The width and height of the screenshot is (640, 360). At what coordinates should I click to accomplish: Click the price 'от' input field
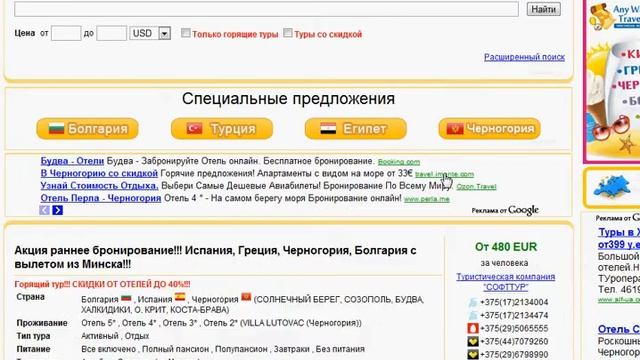[66, 33]
